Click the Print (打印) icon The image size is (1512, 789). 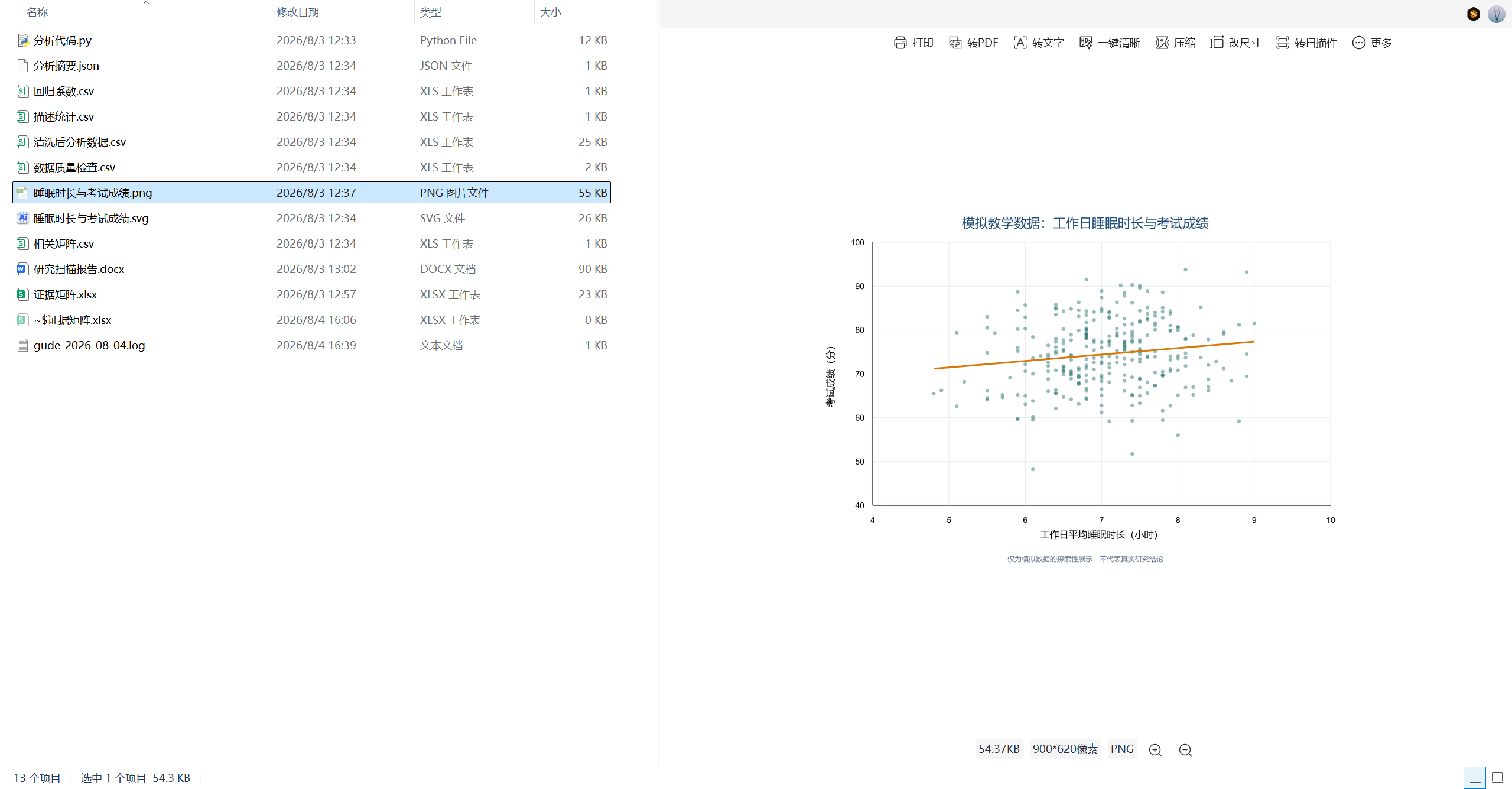click(900, 43)
